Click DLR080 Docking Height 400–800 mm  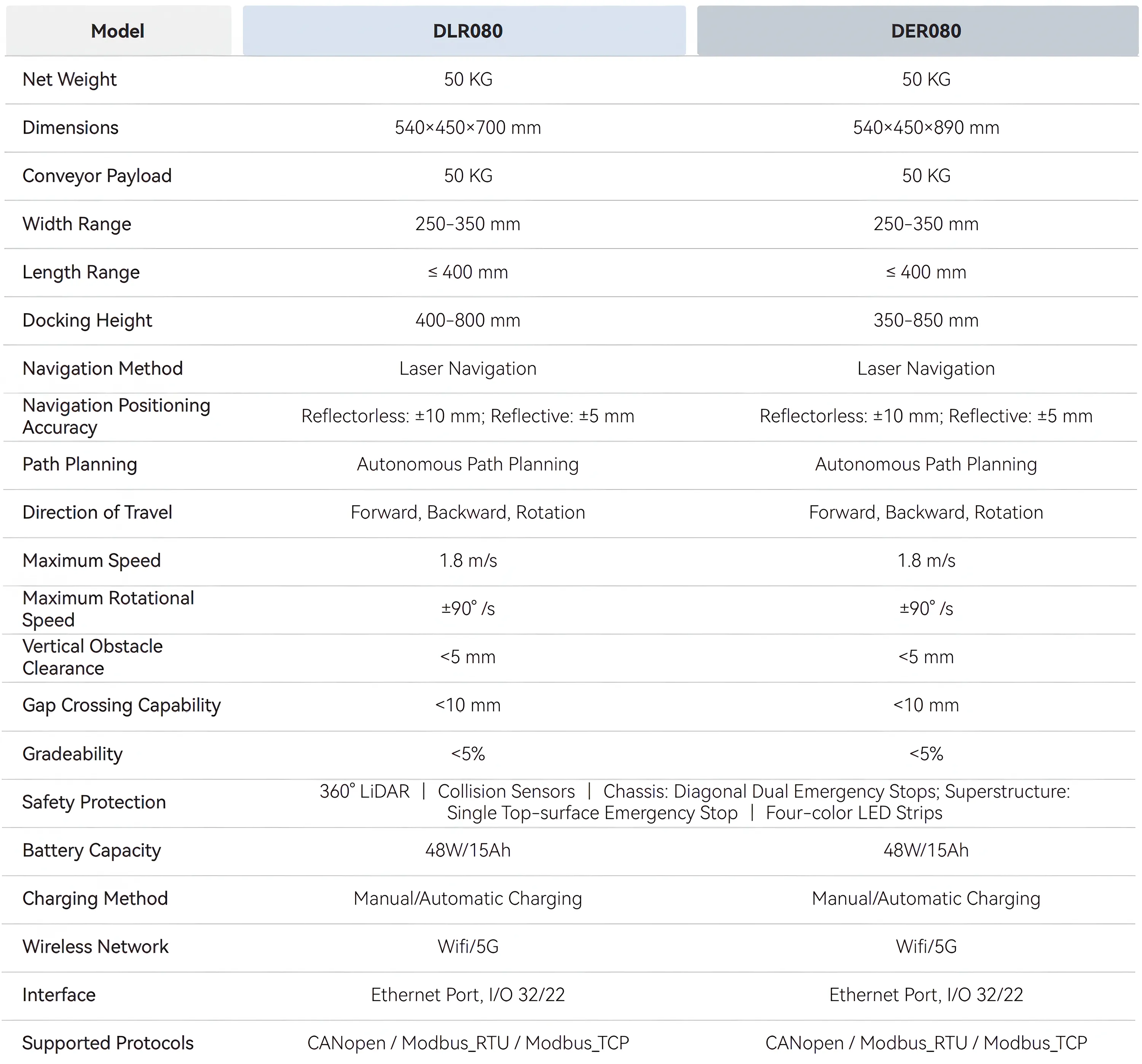click(x=467, y=320)
